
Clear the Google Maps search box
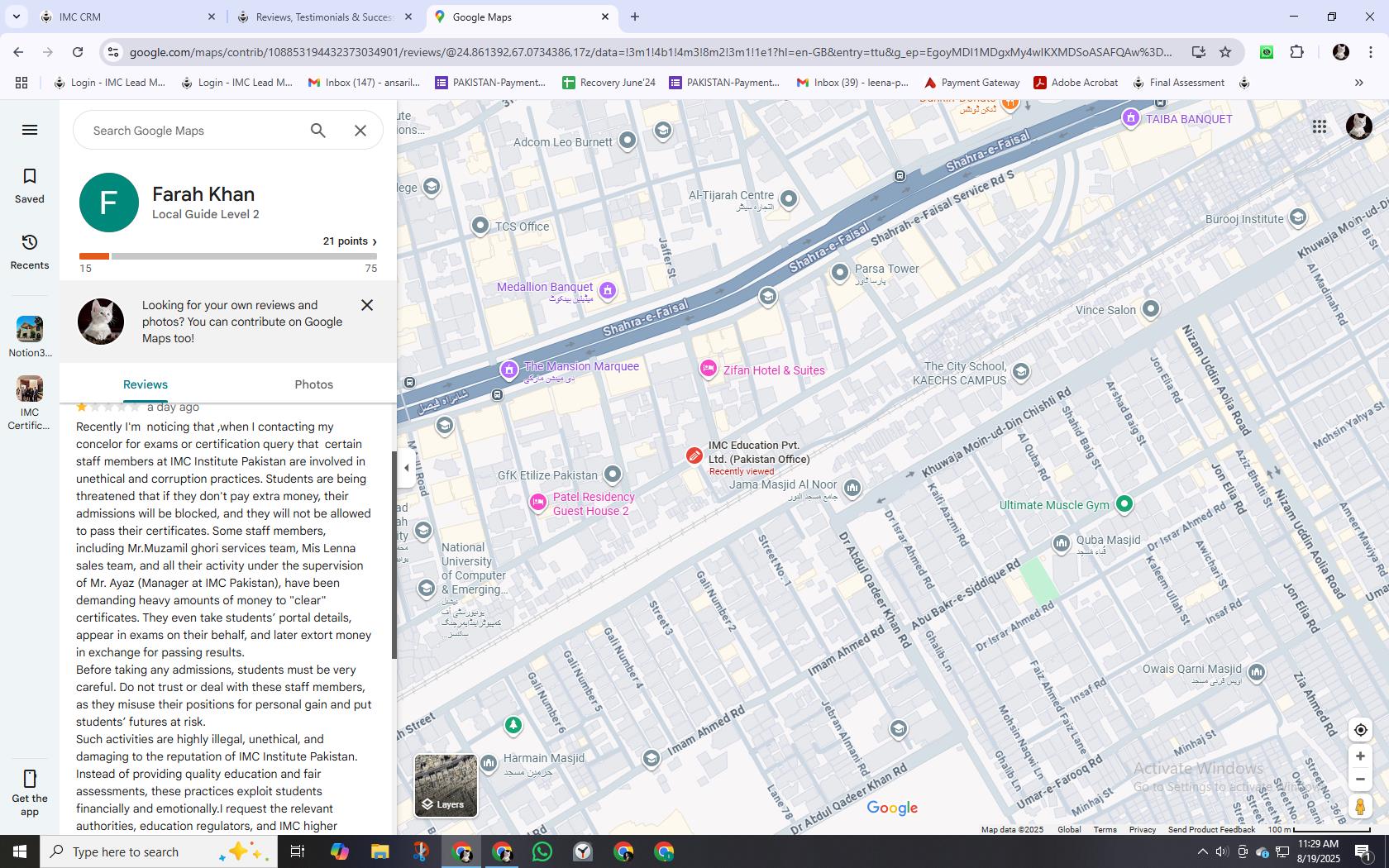[x=360, y=131]
